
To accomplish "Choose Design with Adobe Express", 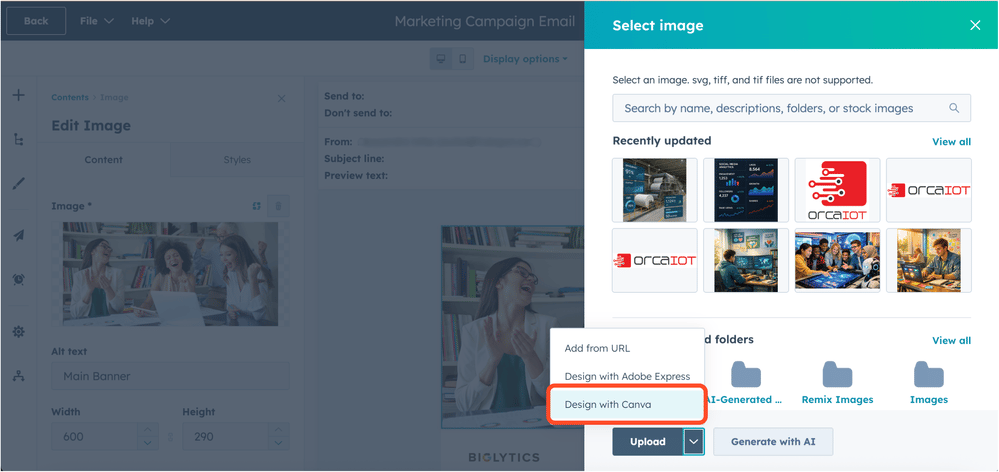I will click(x=627, y=376).
